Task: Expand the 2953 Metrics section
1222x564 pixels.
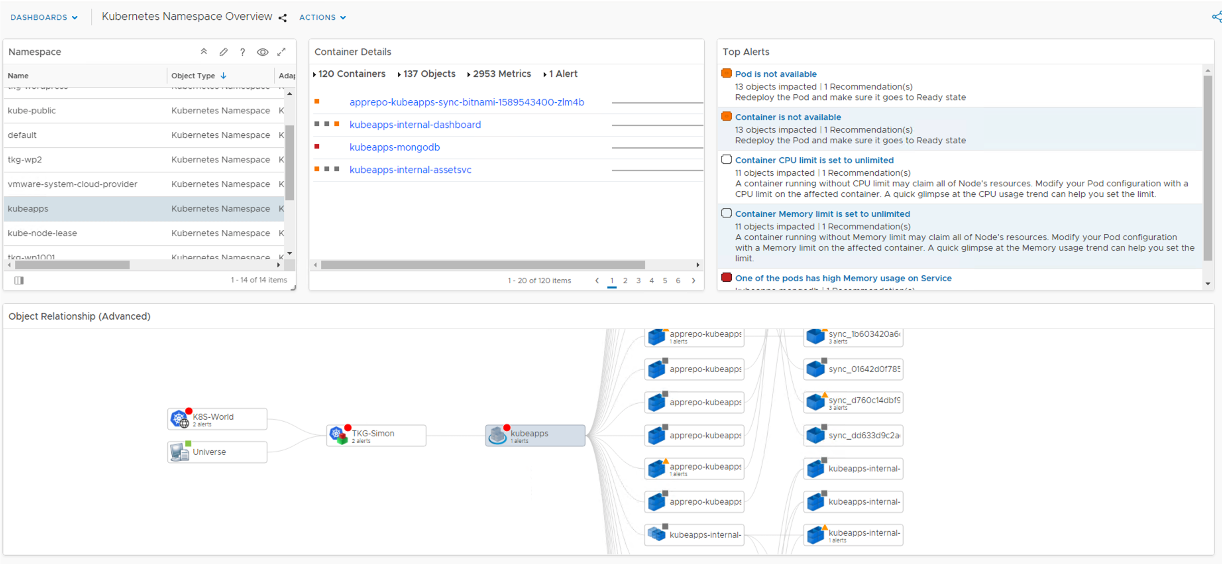Action: 498,74
